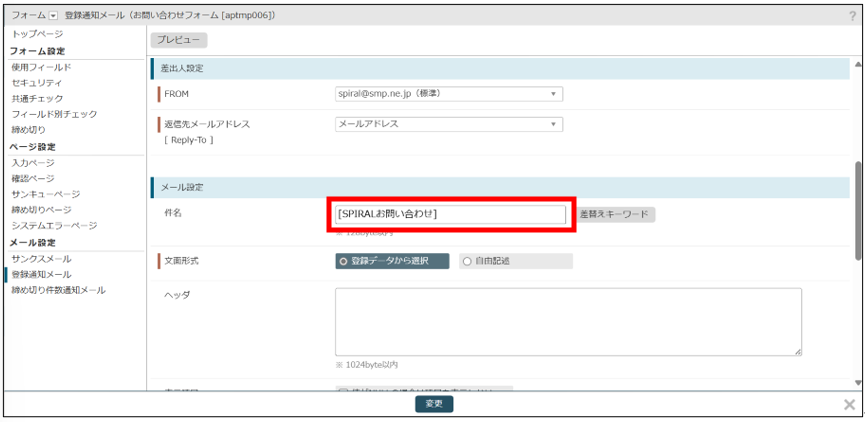Click the ヘッダ textarea resize grip
Image resolution: width=865 pixels, height=422 pixels.
[798, 352]
